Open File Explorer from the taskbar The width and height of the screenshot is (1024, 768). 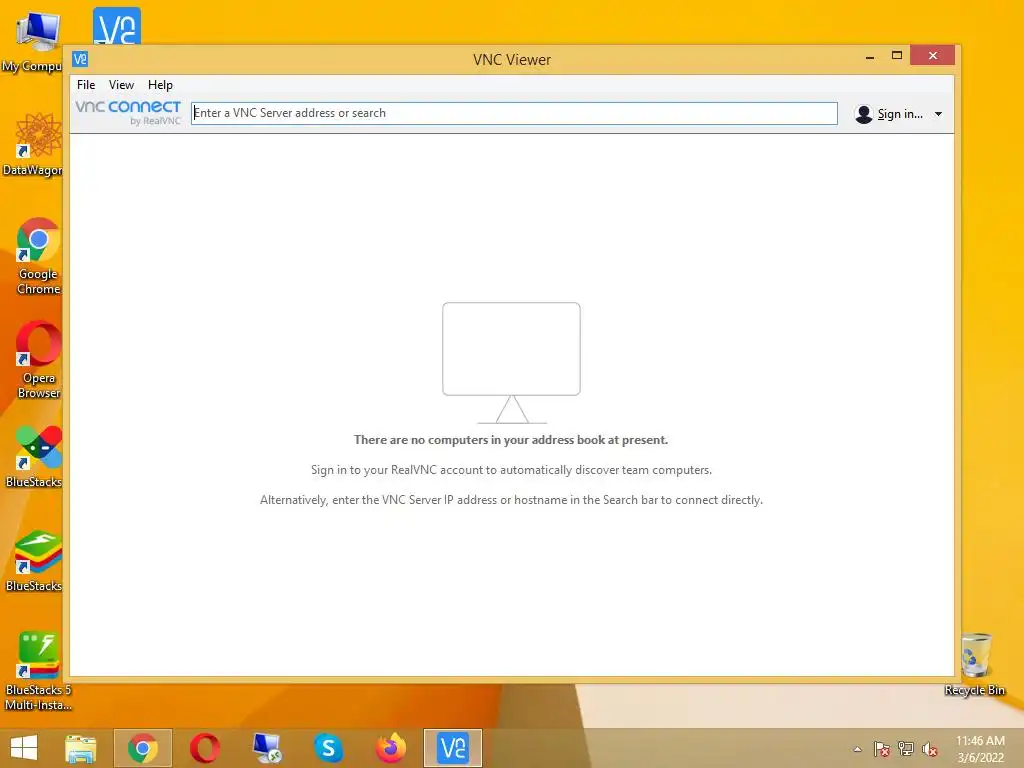pos(81,748)
